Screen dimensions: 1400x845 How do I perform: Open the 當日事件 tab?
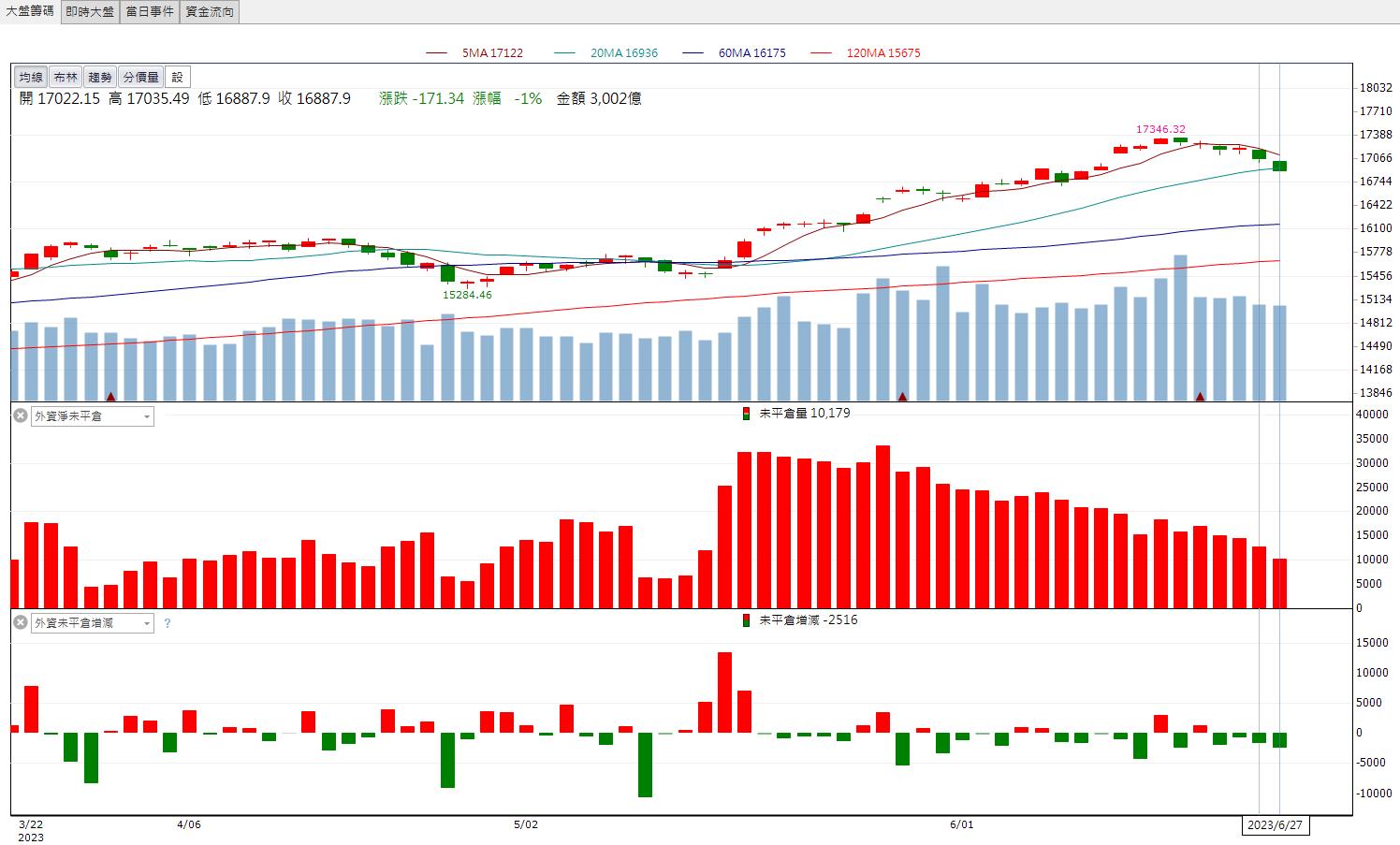pos(150,11)
